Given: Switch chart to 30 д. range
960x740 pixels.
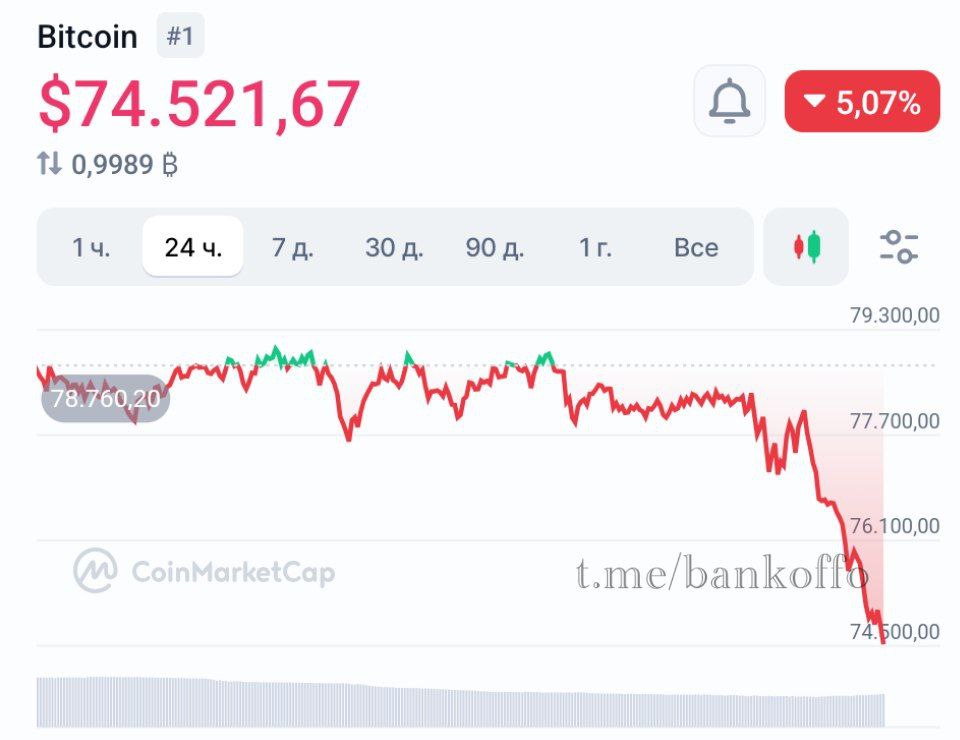Looking at the screenshot, I should (394, 247).
